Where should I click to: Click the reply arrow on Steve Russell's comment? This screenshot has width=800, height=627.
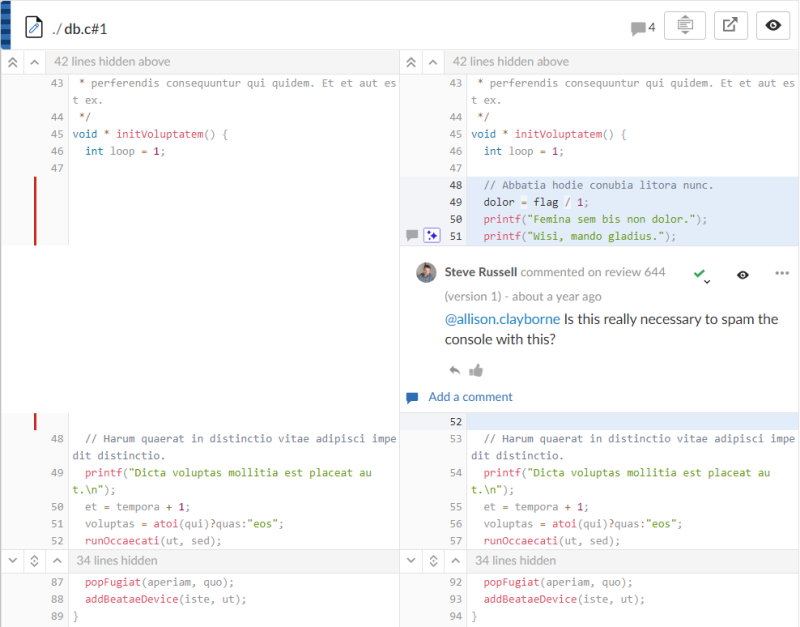(453, 368)
